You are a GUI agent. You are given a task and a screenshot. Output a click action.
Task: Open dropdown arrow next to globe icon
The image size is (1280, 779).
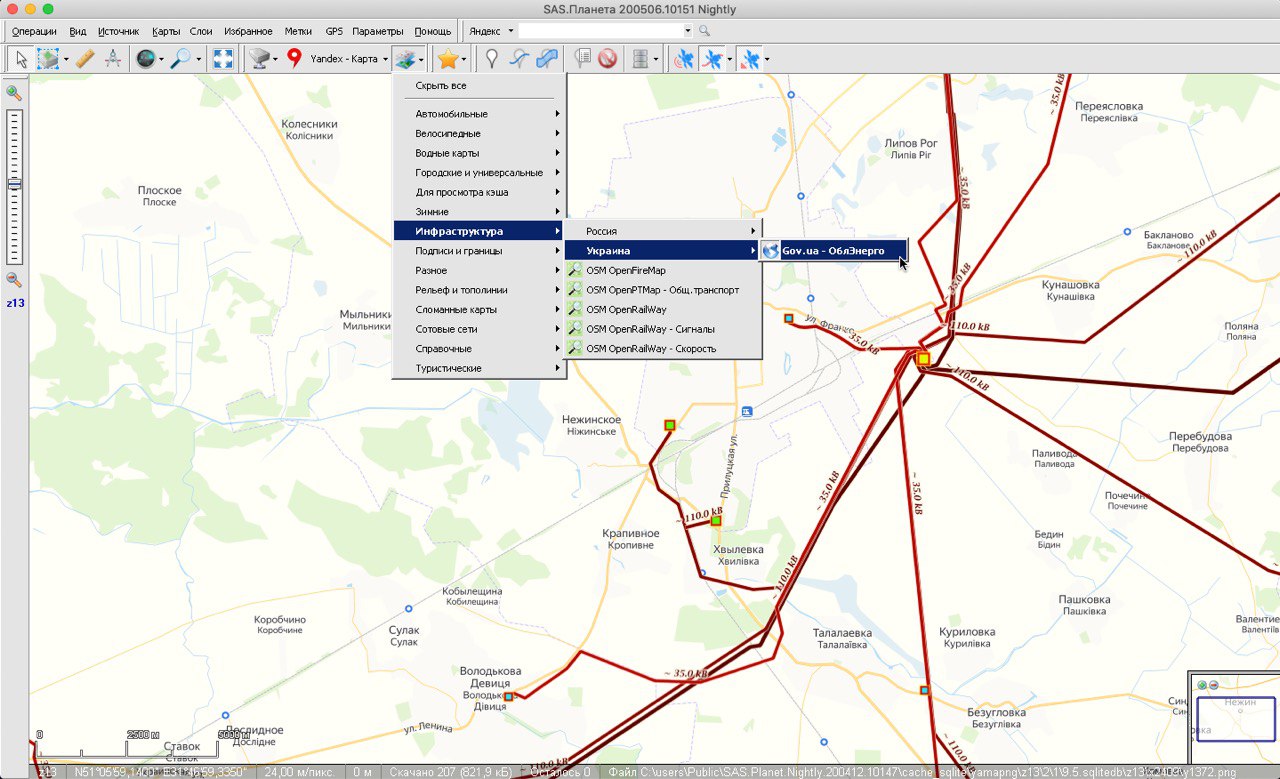pyautogui.click(x=163, y=59)
